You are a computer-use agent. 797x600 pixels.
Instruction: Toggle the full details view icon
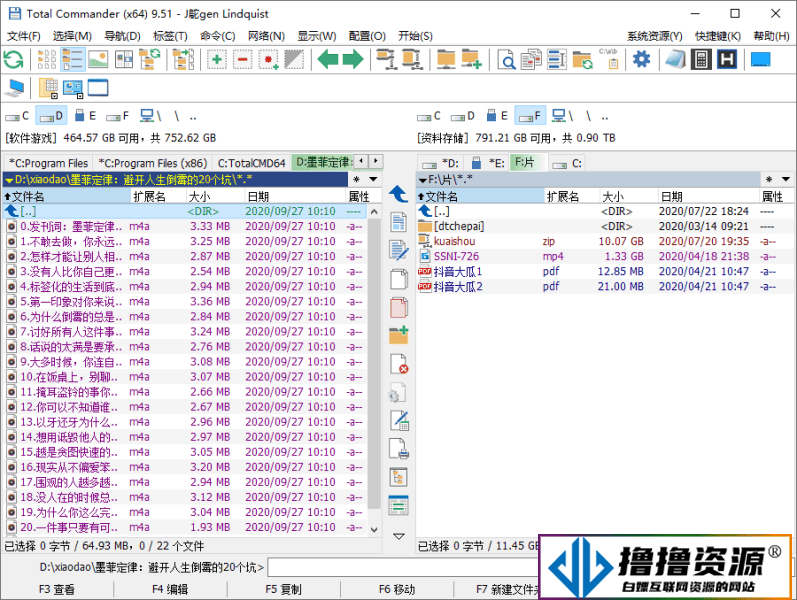[x=73, y=59]
